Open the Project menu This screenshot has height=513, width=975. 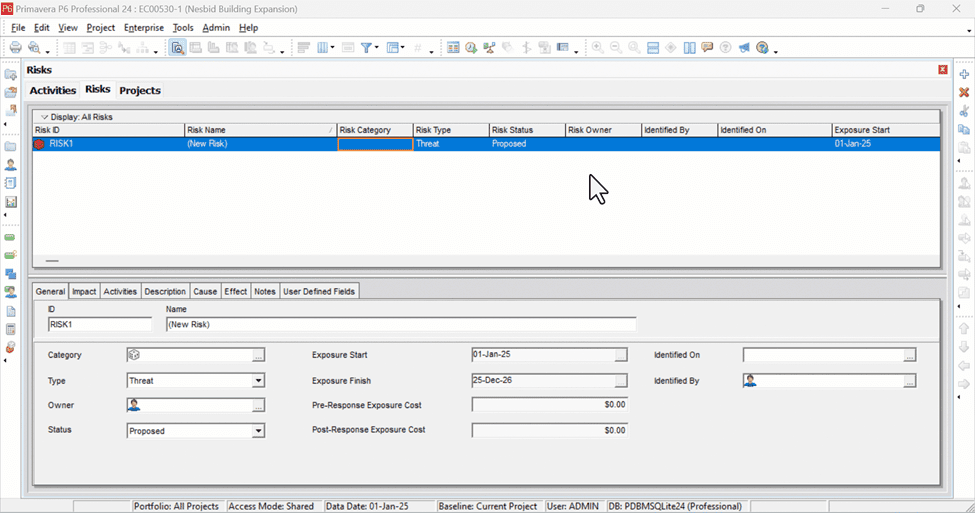101,27
